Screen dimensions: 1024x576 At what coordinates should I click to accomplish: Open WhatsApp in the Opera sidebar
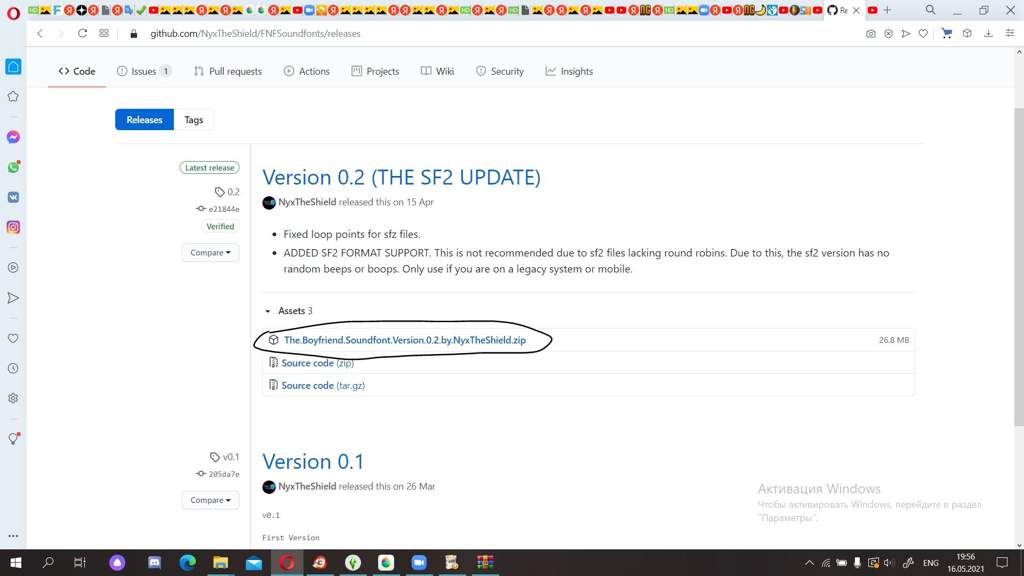click(x=13, y=167)
